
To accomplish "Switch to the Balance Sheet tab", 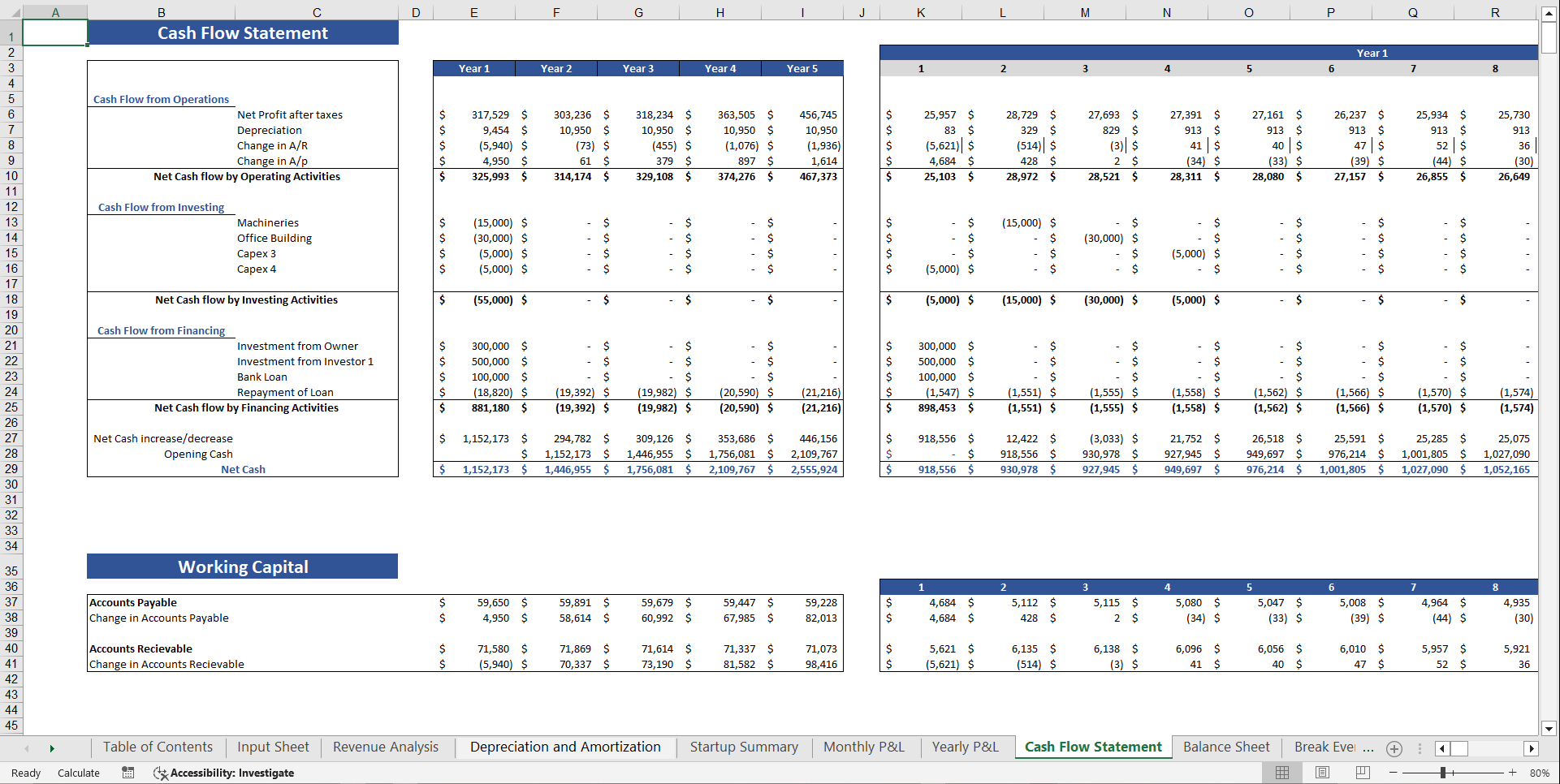I will [1226, 747].
